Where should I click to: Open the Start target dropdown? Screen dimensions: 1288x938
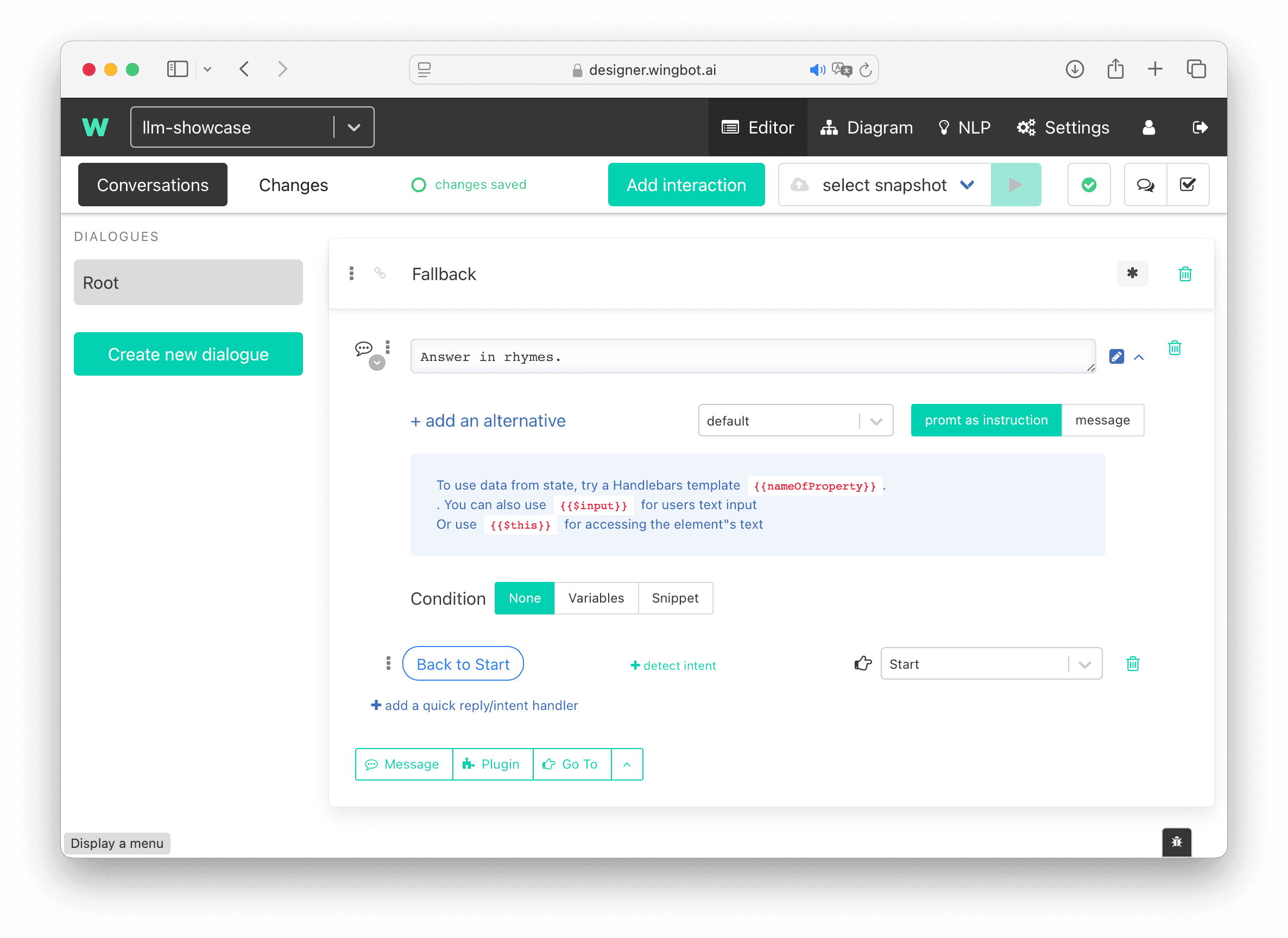pos(991,663)
